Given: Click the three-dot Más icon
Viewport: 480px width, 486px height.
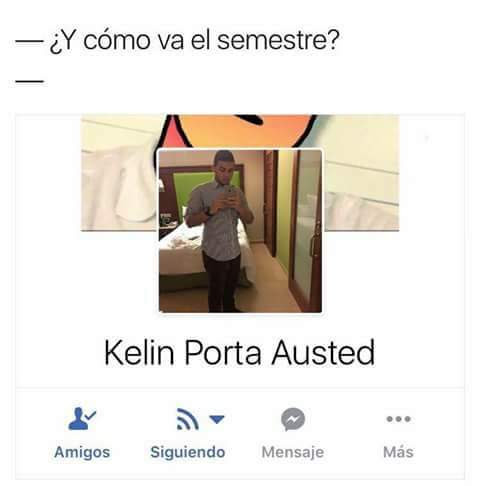Looking at the screenshot, I should pyautogui.click(x=398, y=419).
